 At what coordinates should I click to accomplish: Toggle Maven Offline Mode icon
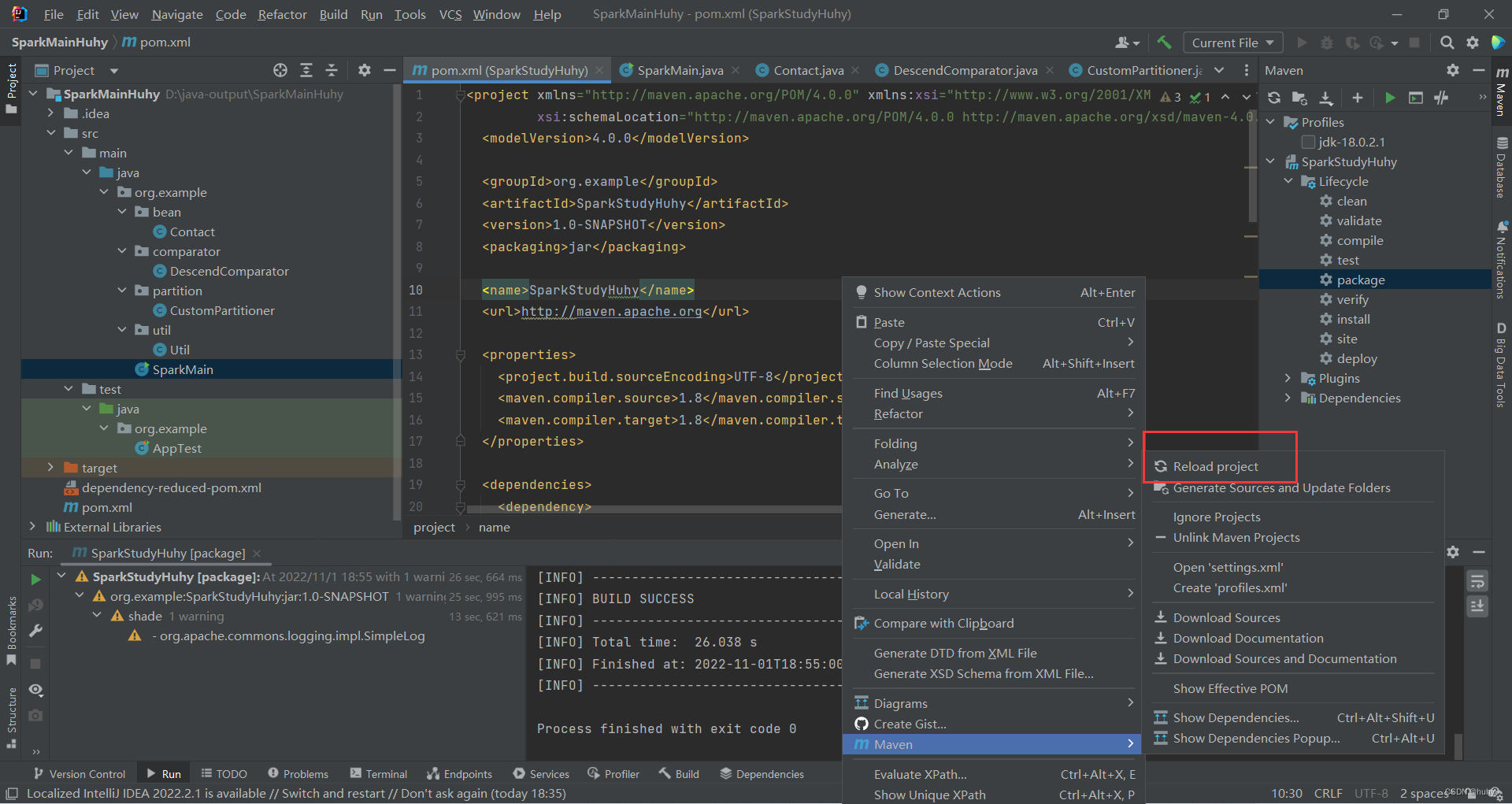tap(1442, 98)
